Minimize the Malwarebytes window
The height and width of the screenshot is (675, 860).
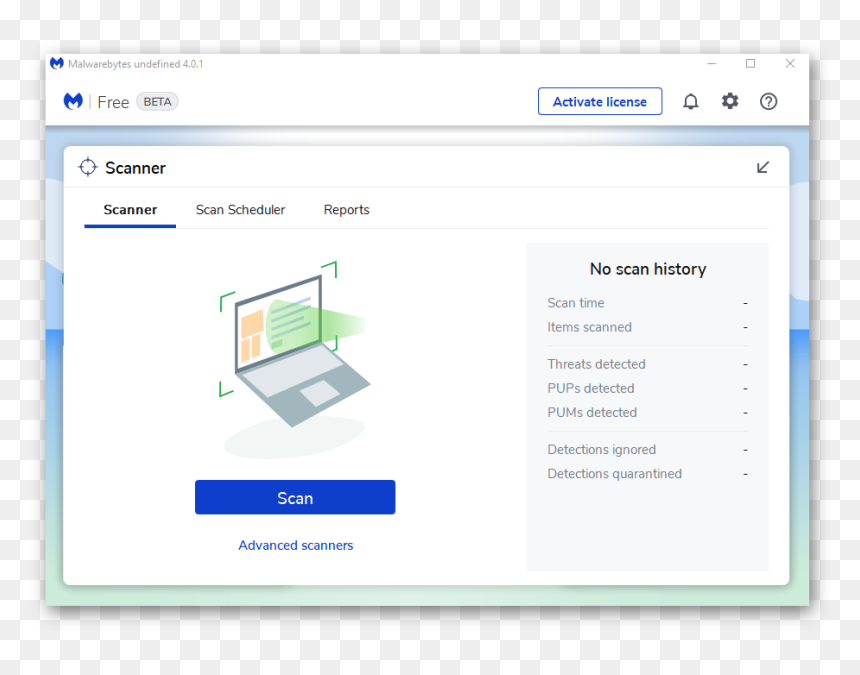pyautogui.click(x=711, y=64)
